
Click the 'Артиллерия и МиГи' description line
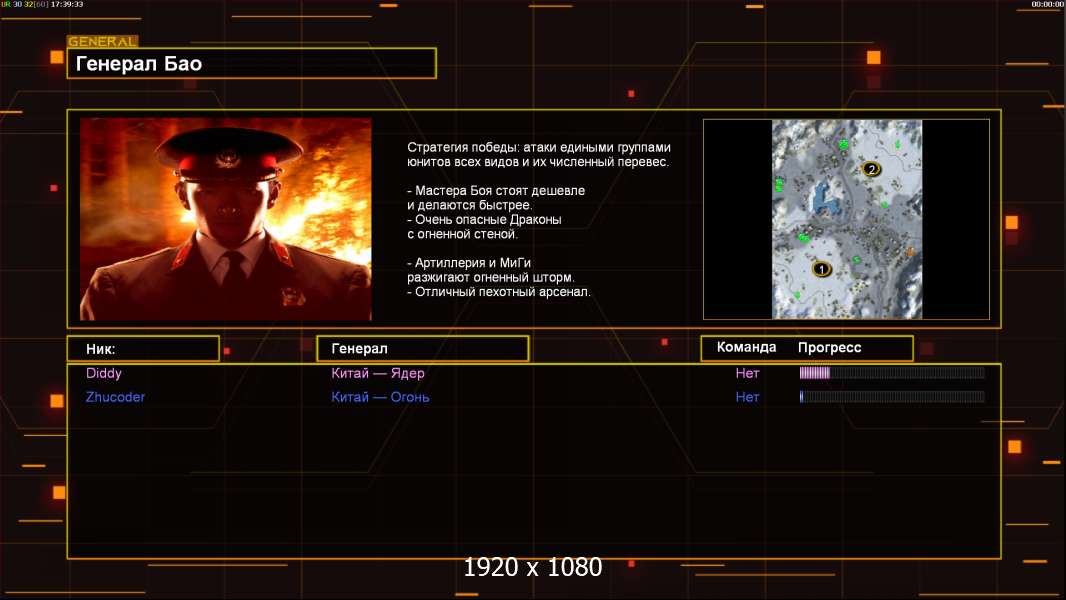pos(469,262)
